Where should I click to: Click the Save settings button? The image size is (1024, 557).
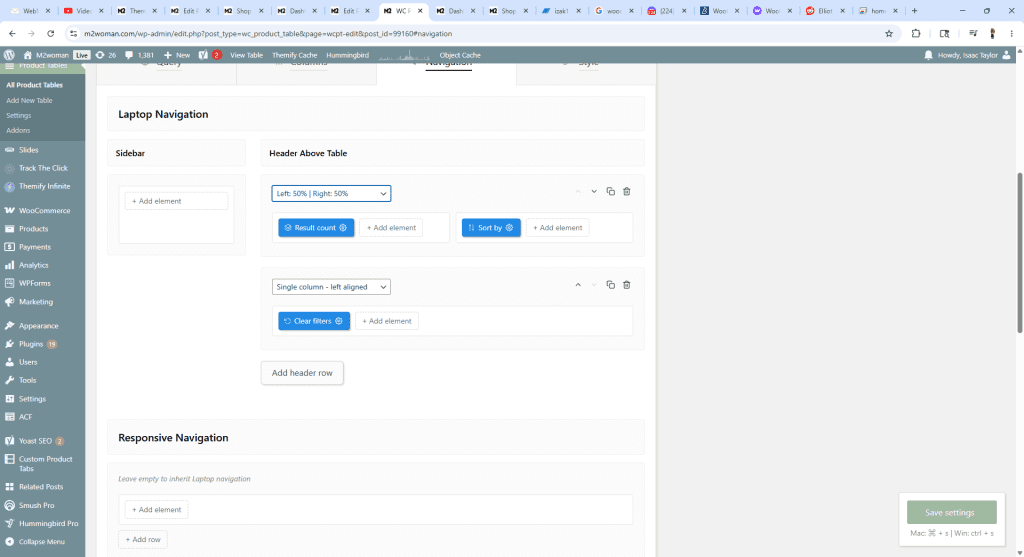952,513
